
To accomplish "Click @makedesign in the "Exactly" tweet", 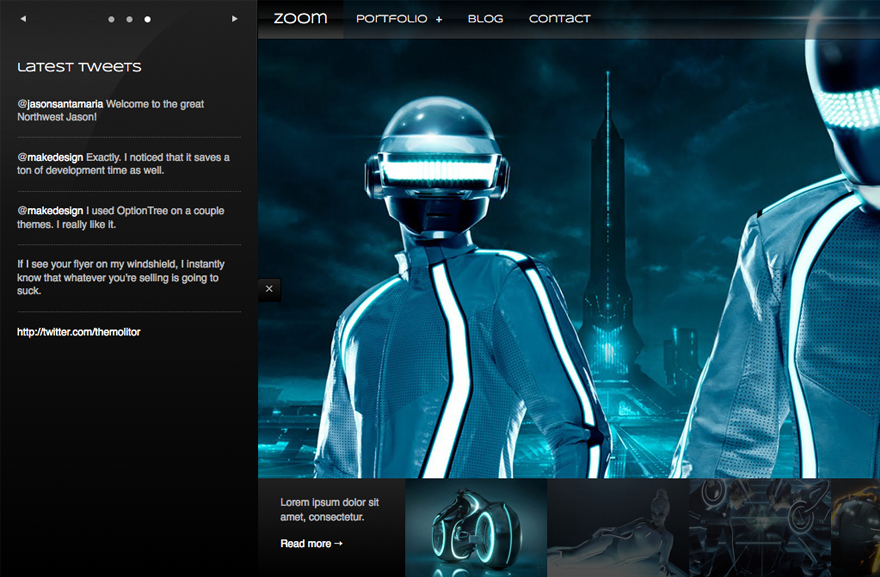I will click(50, 157).
